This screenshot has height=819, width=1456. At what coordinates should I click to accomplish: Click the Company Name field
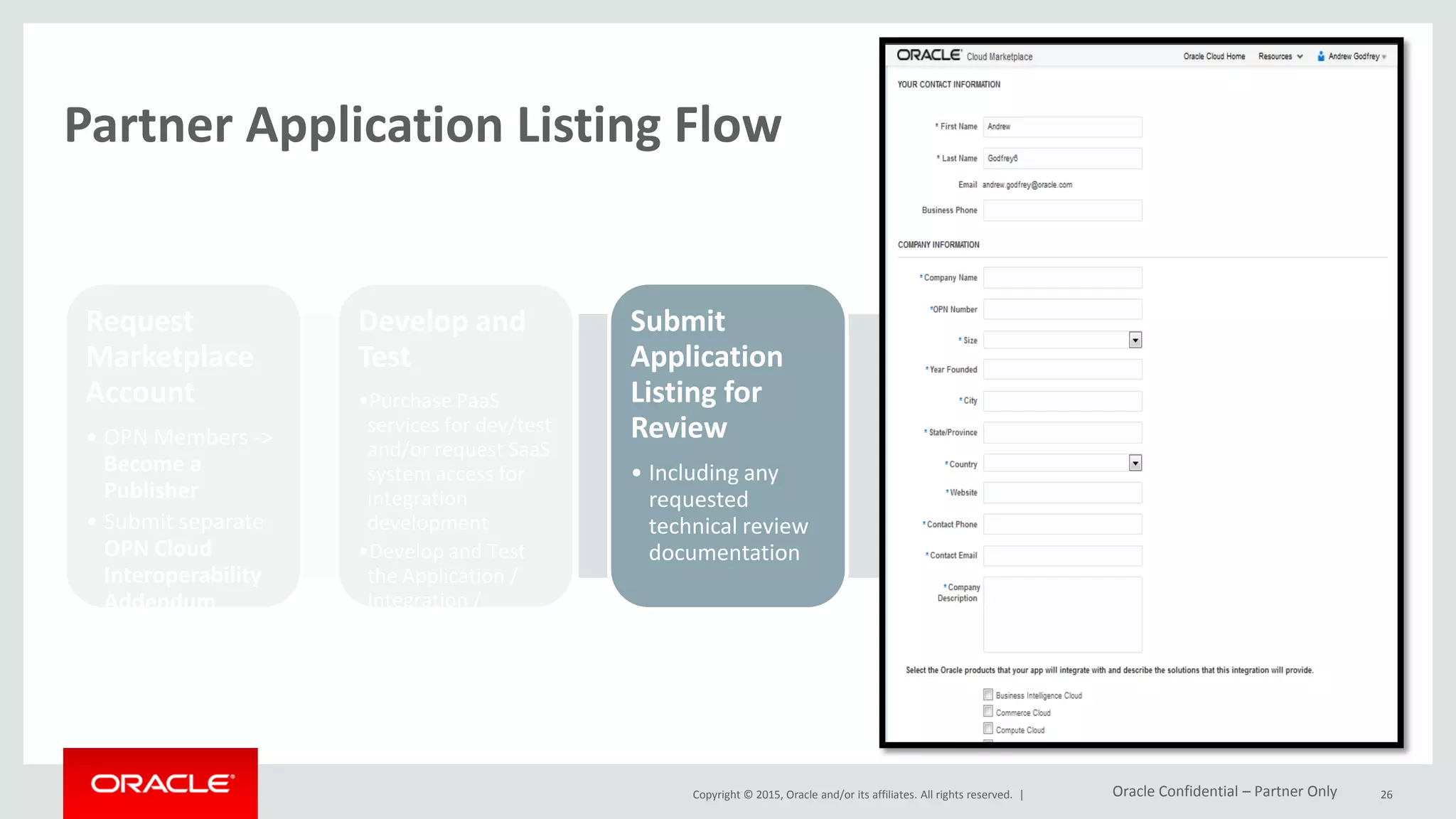point(1063,278)
